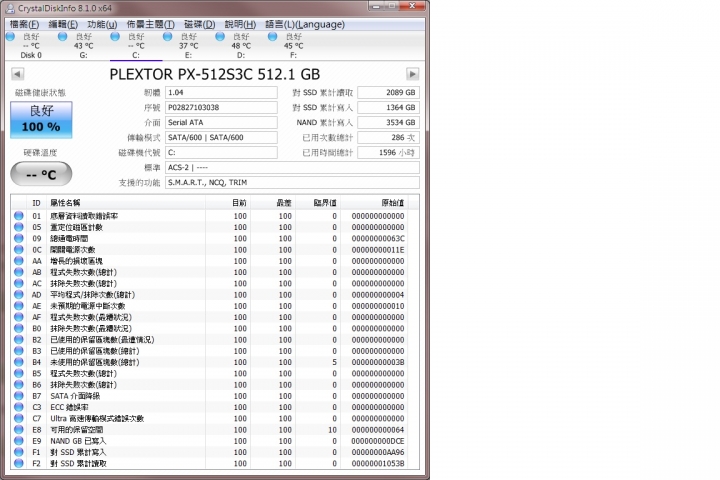Click the status icon for attribute F1
720x480 pixels.
coord(19,452)
